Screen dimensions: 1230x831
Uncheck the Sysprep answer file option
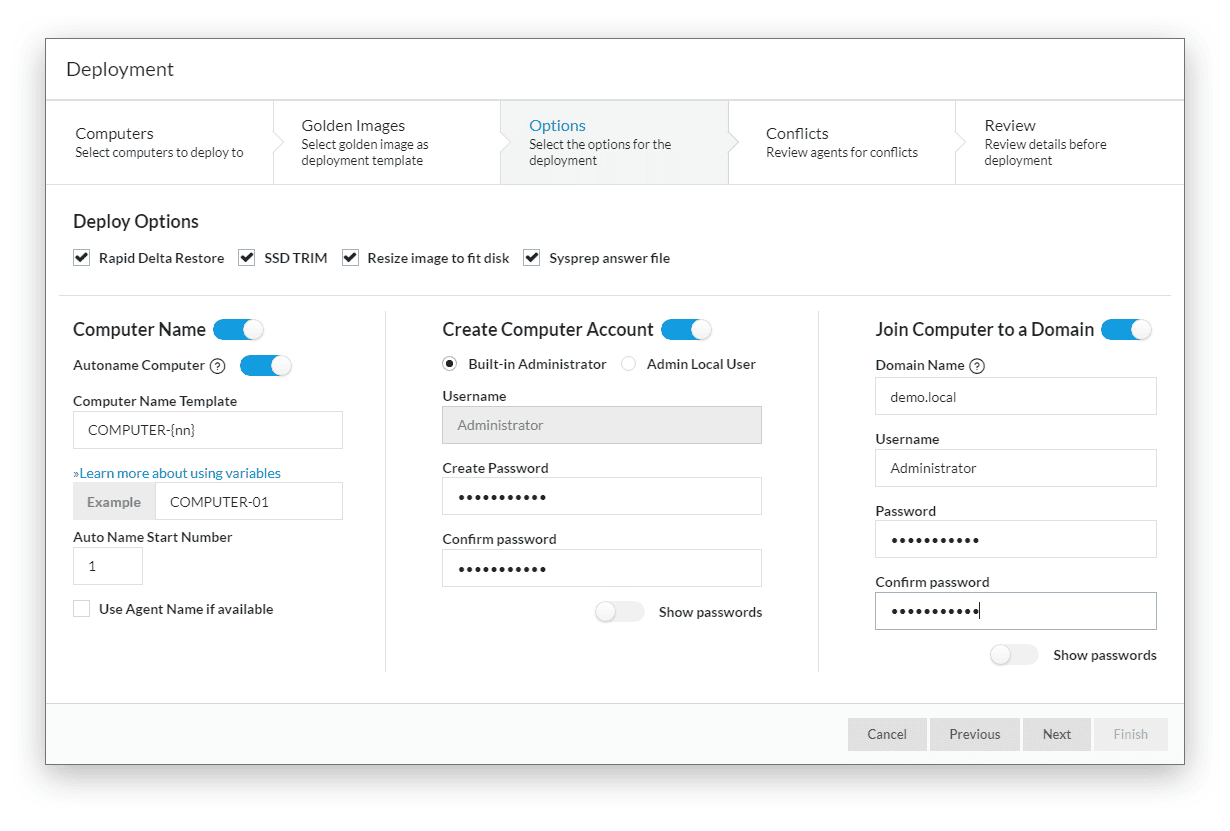tap(531, 257)
